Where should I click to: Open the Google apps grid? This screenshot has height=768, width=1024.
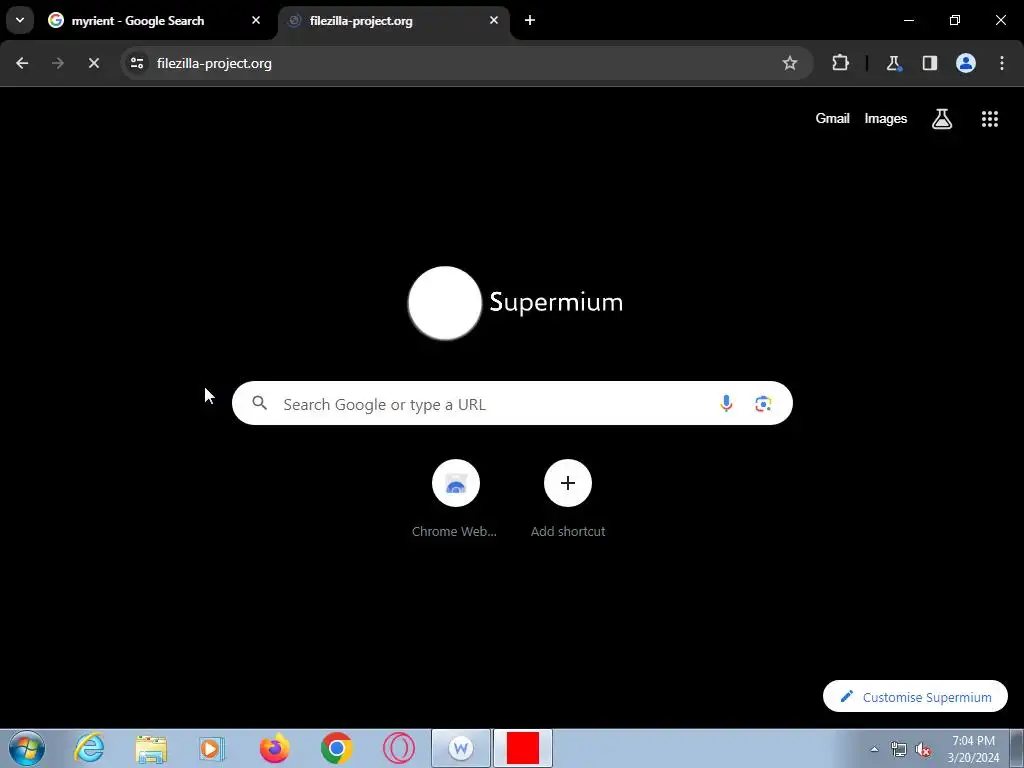click(x=989, y=119)
